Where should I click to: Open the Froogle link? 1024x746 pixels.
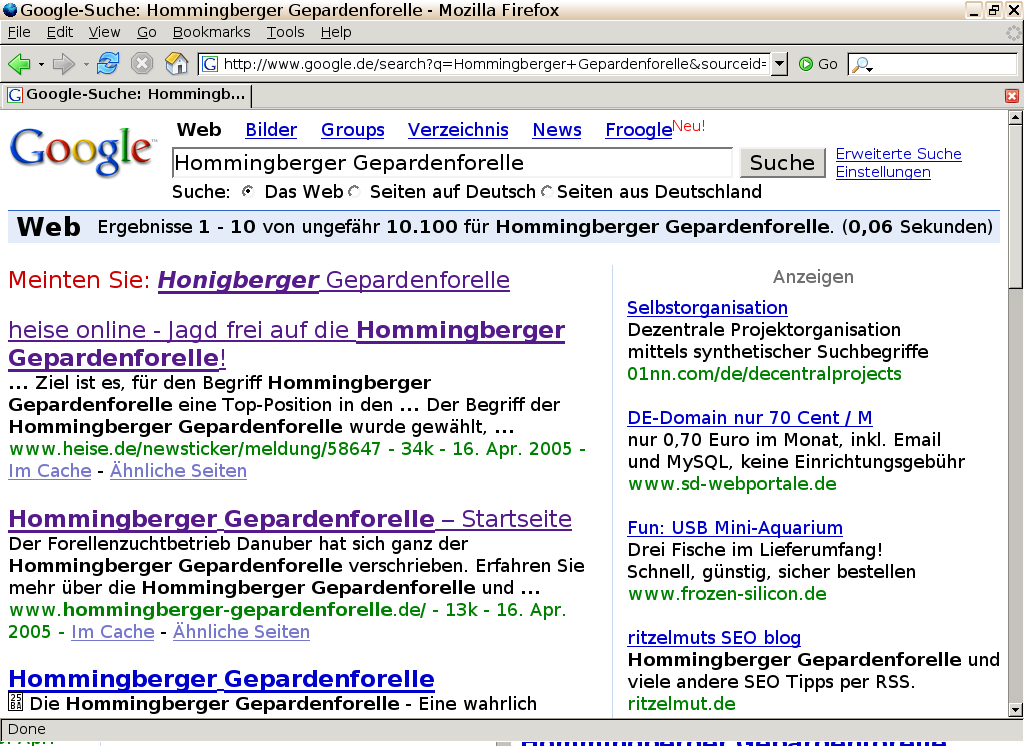point(639,130)
